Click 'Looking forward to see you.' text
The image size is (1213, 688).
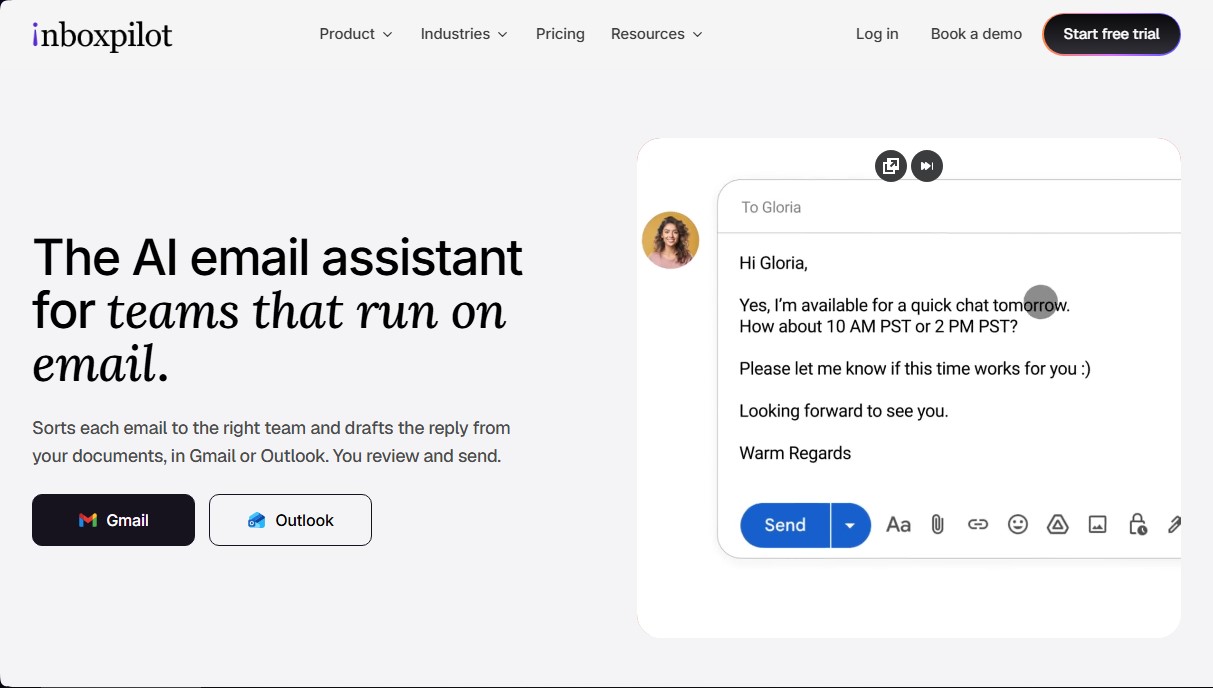tap(843, 411)
